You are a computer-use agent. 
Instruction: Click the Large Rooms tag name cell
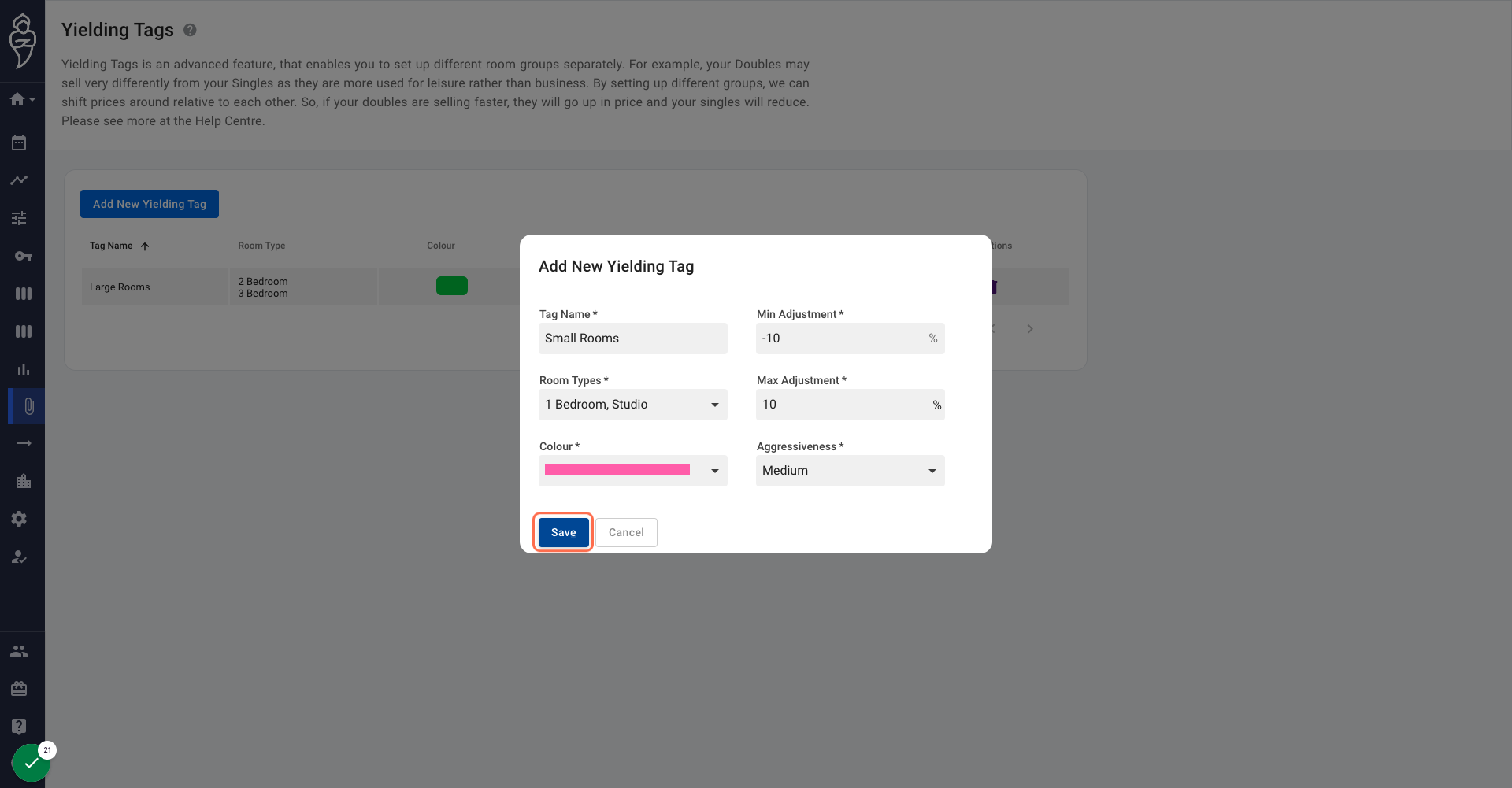tap(155, 287)
